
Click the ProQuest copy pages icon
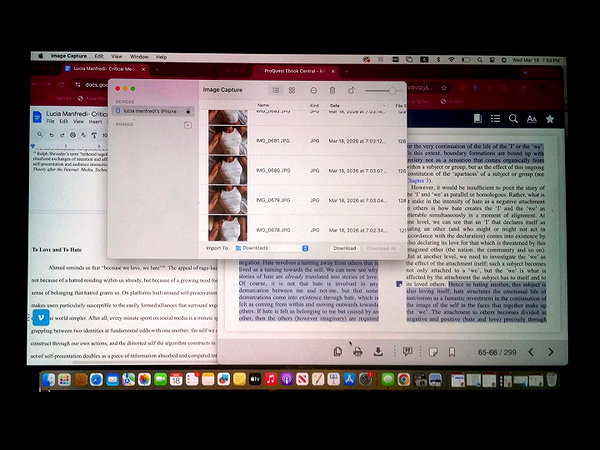pos(338,351)
